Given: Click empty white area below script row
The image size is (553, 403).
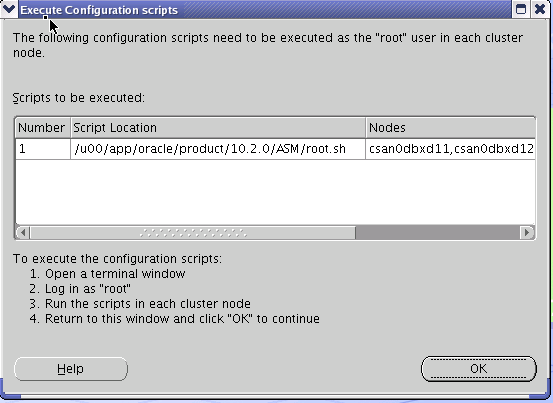Looking at the screenshot, I should [x=275, y=192].
